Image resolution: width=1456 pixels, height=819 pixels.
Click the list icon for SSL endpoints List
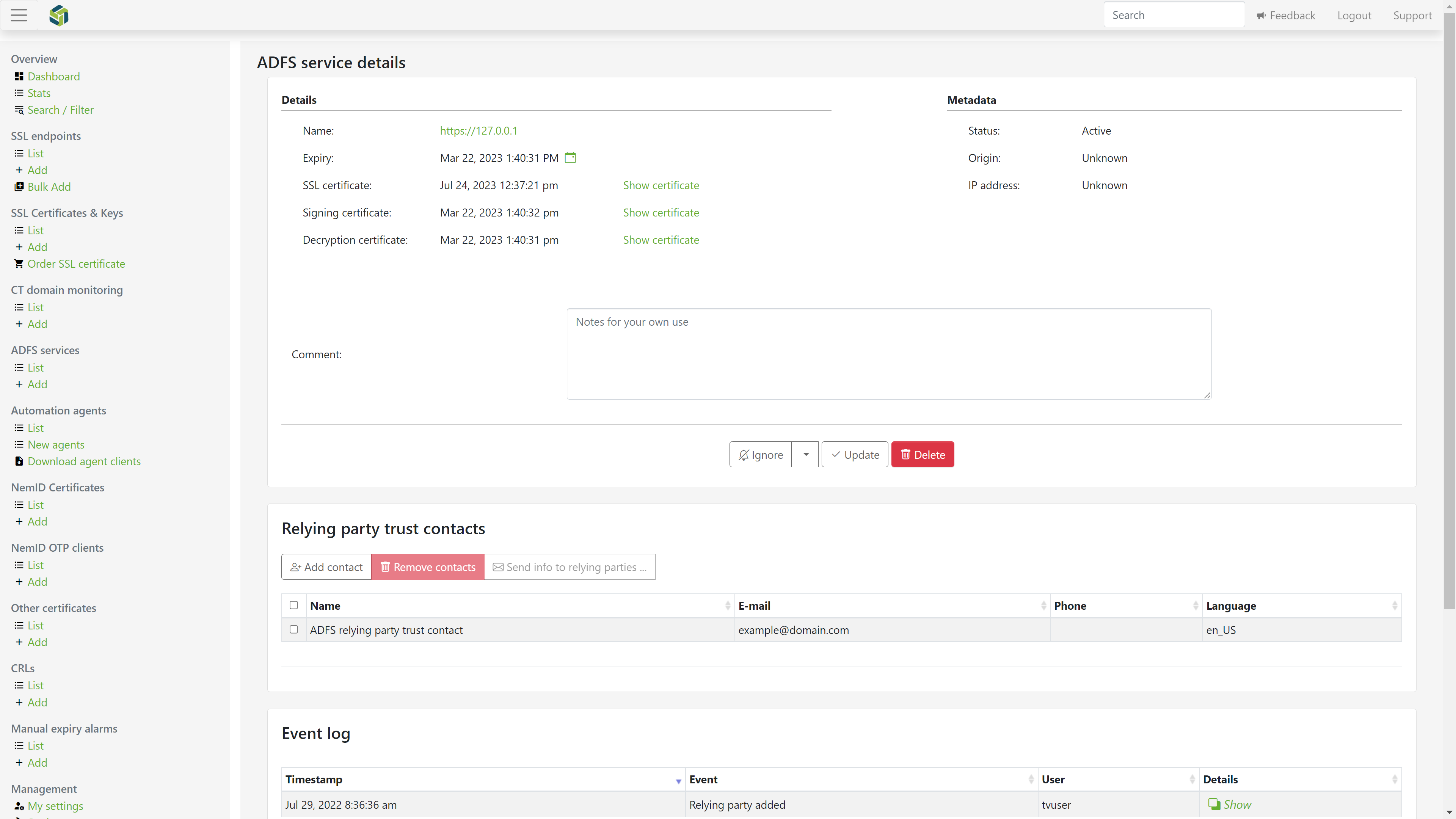[x=19, y=153]
